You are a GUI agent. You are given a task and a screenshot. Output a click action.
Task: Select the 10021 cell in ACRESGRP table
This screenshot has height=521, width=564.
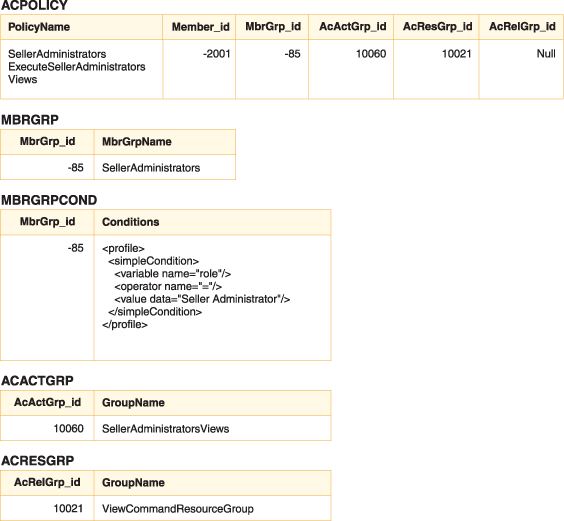click(x=68, y=509)
